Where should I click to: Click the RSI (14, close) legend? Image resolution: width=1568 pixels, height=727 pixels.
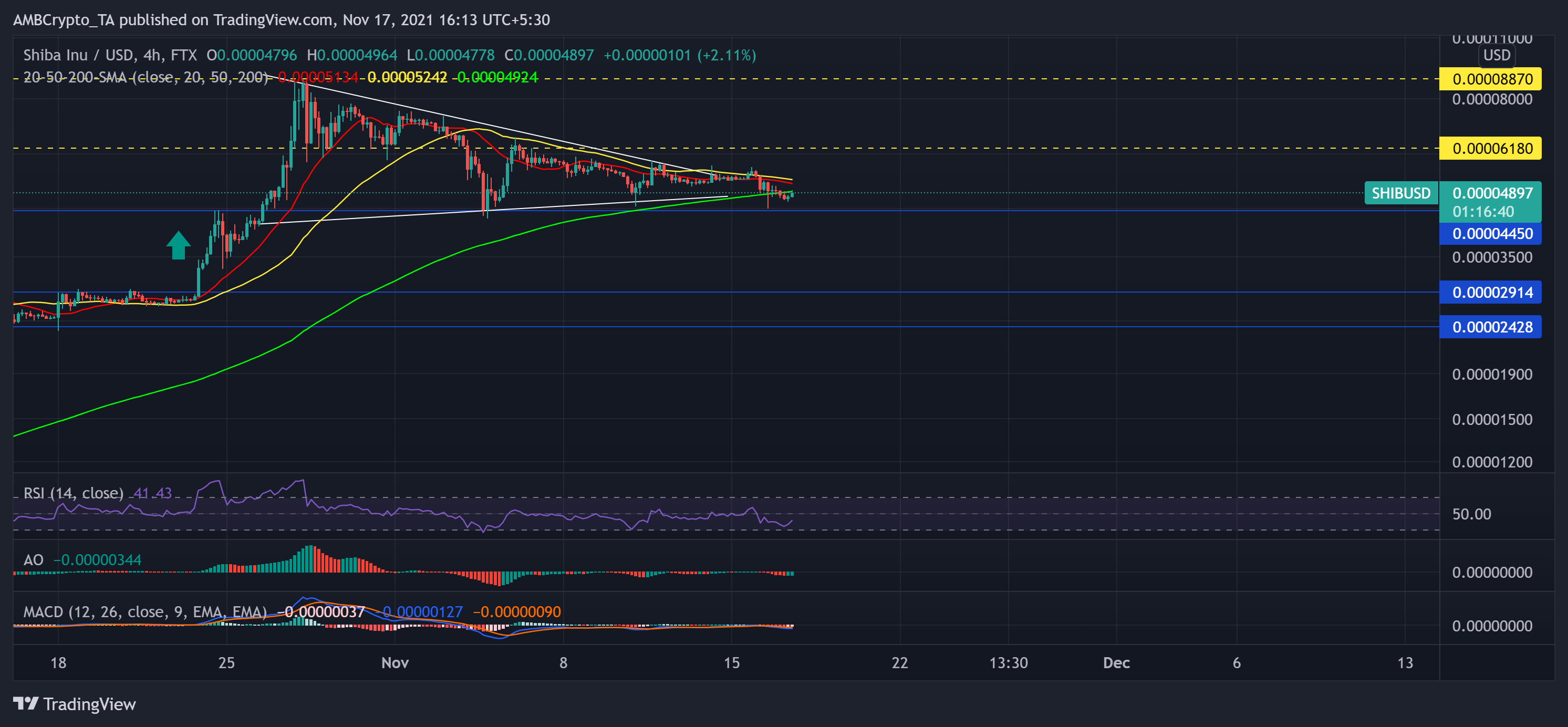pos(73,493)
